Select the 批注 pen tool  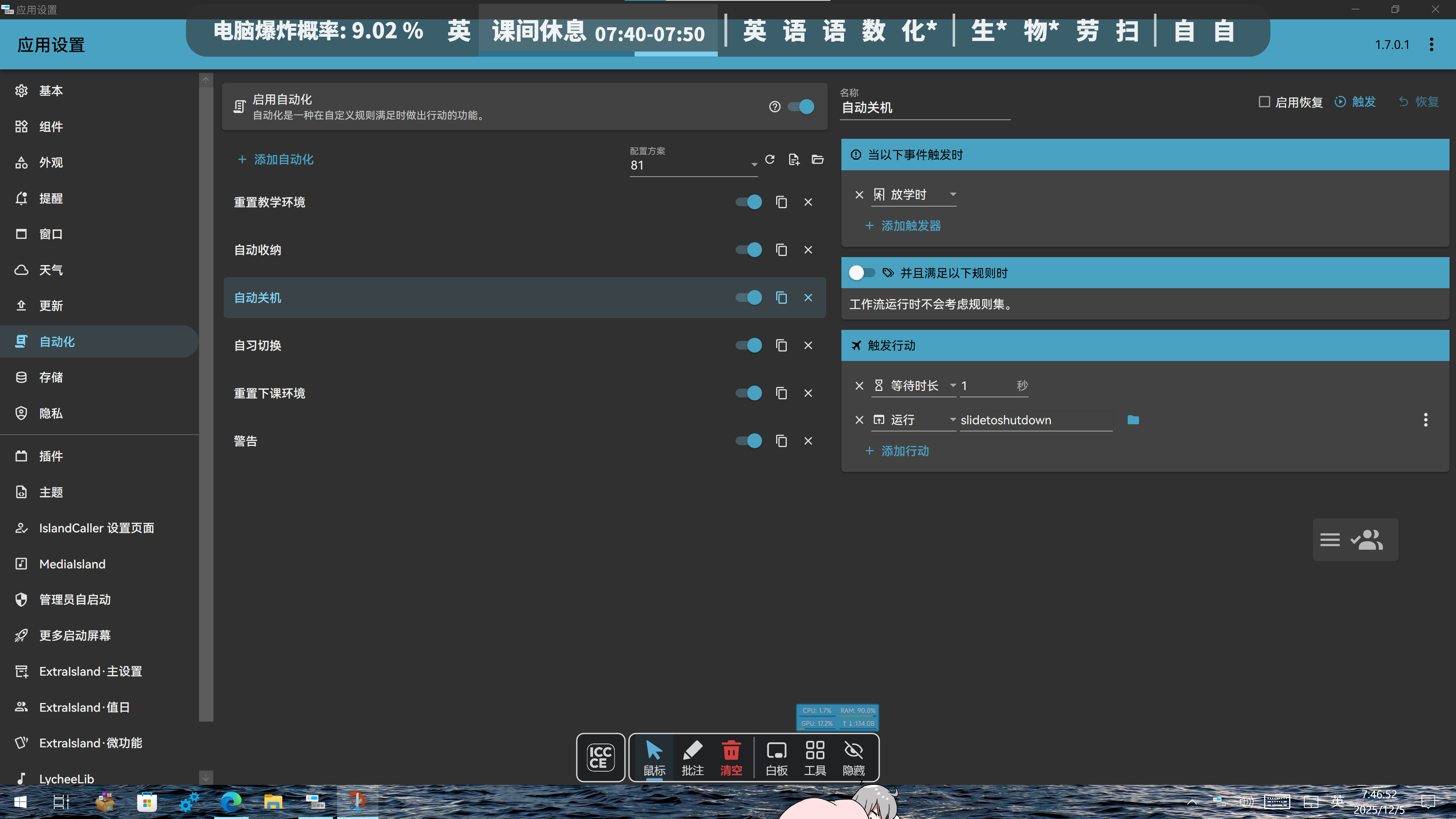point(692,758)
